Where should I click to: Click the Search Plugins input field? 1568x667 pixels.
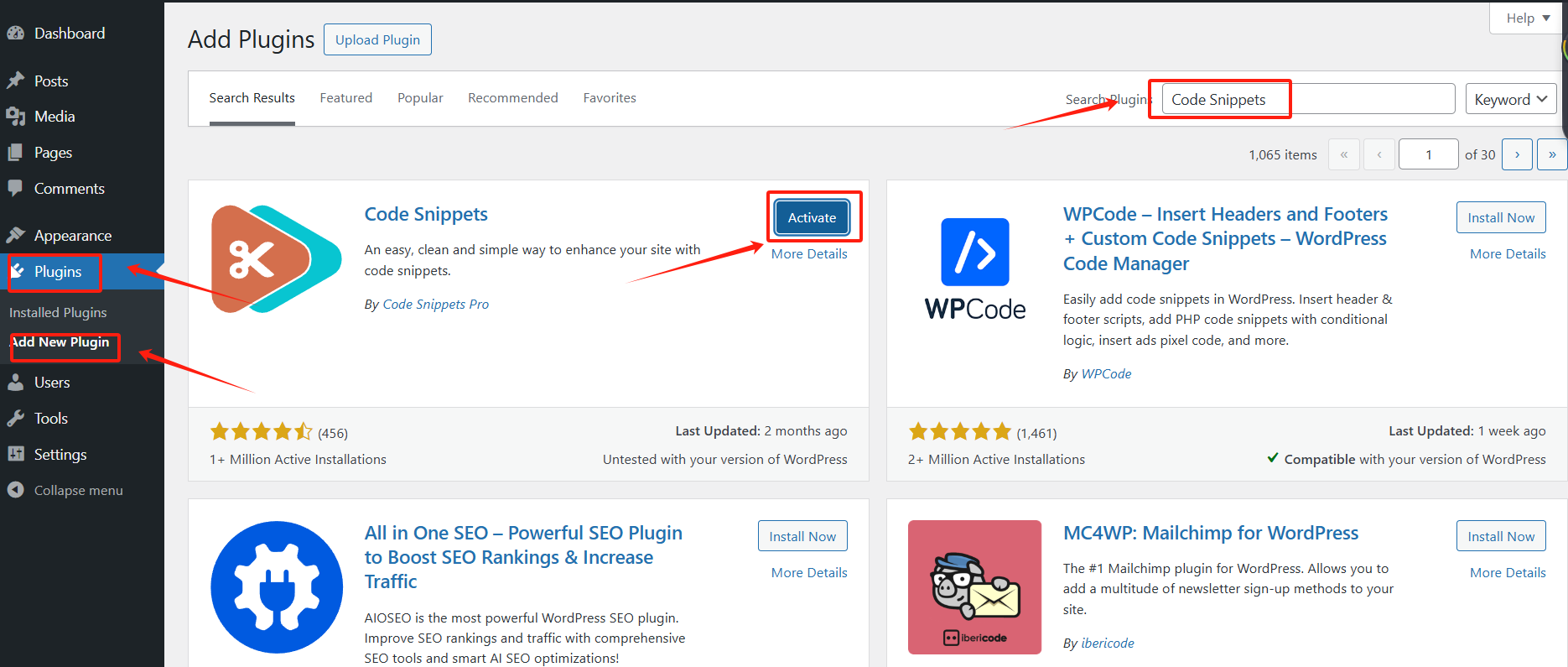tap(1308, 99)
